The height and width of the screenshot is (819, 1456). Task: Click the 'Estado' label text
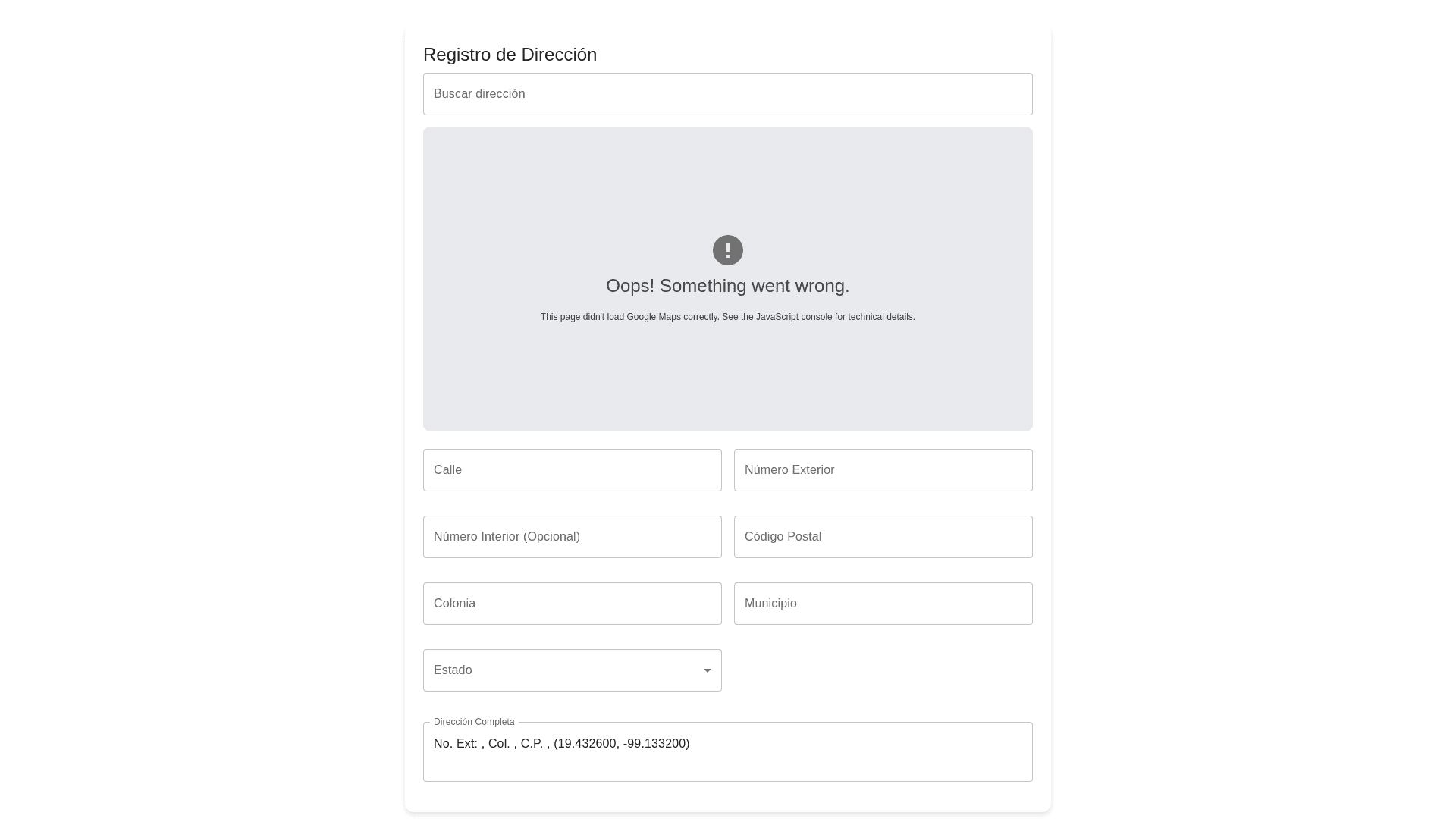tap(453, 670)
